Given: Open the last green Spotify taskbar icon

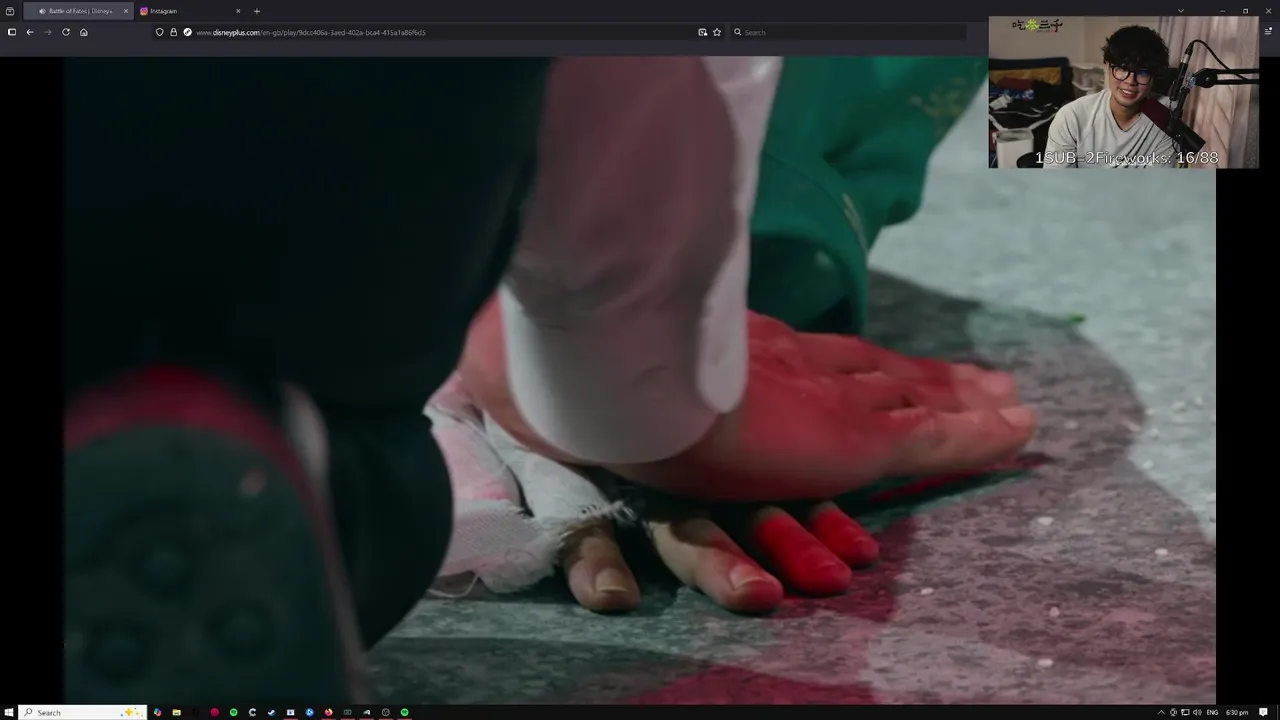Looking at the screenshot, I should (x=404, y=712).
